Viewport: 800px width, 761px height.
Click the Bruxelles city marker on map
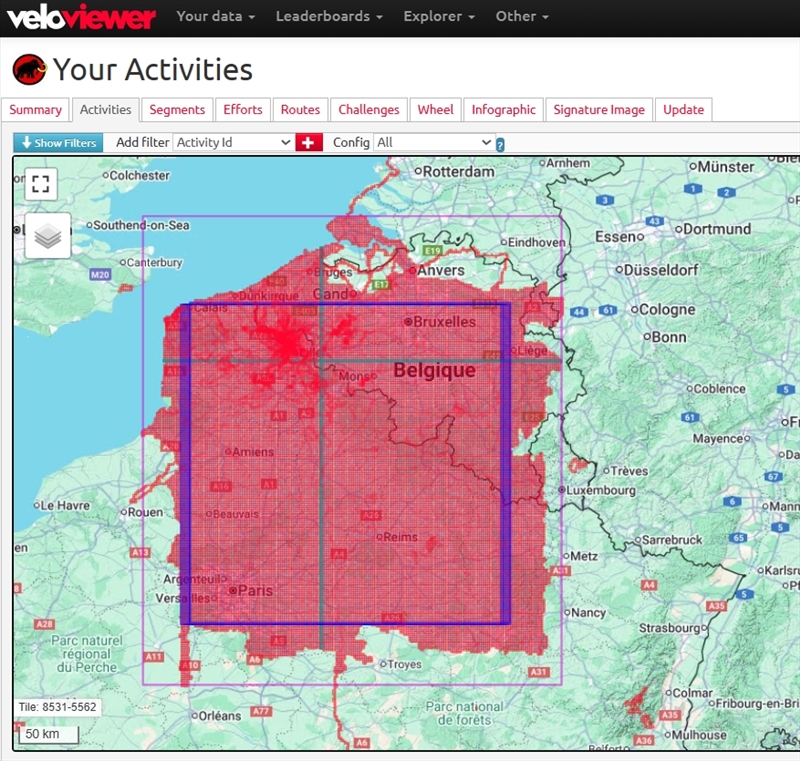point(408,322)
